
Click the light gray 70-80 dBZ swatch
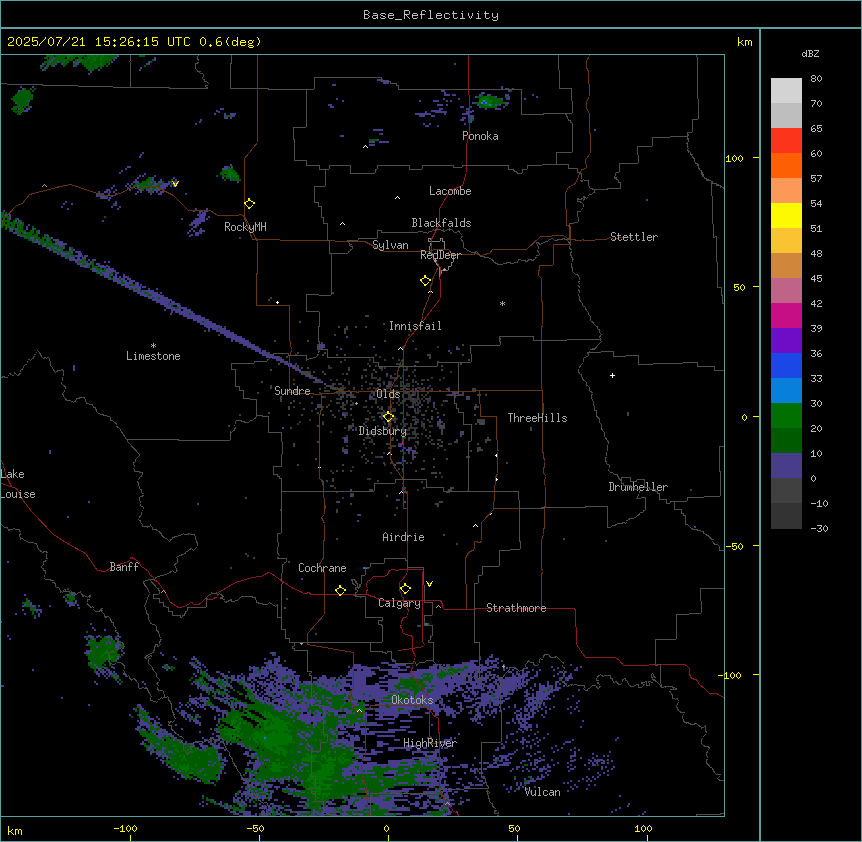(x=786, y=91)
